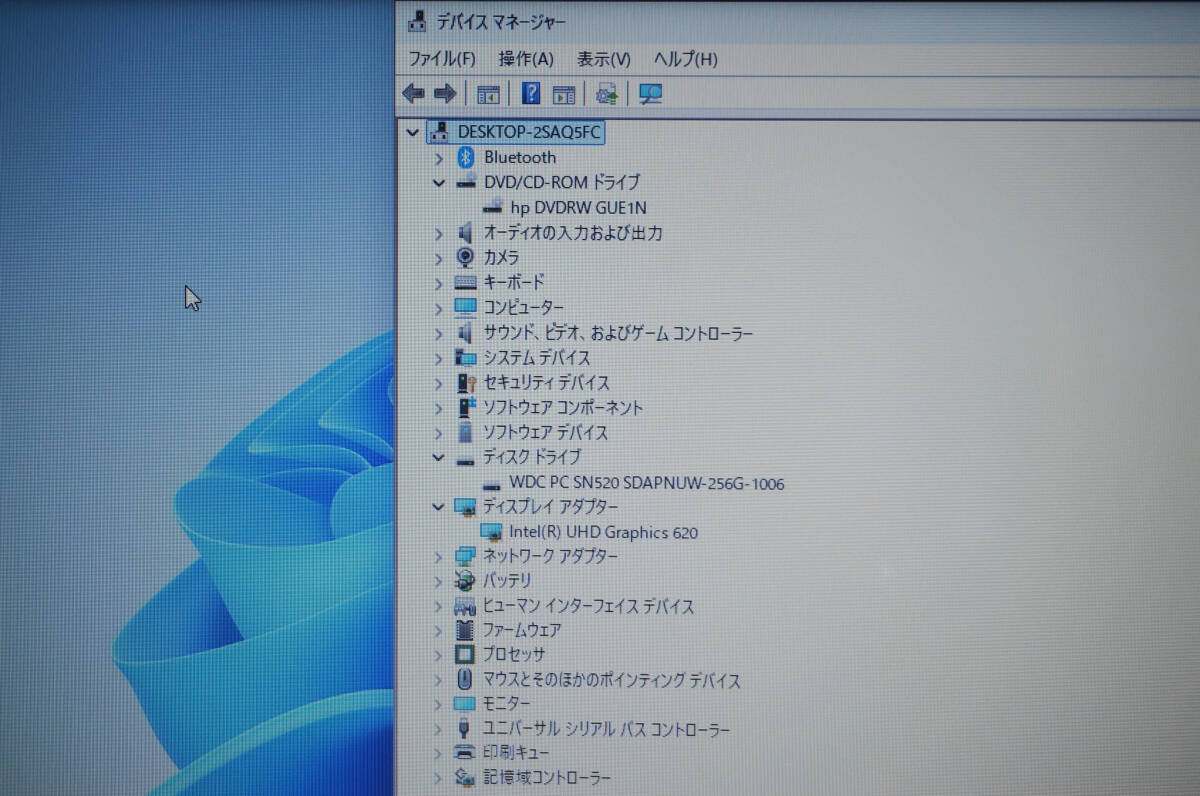The height and width of the screenshot is (796, 1200).
Task: Click the ユニバーサル シリアル バス USB icon
Action: pos(465,729)
